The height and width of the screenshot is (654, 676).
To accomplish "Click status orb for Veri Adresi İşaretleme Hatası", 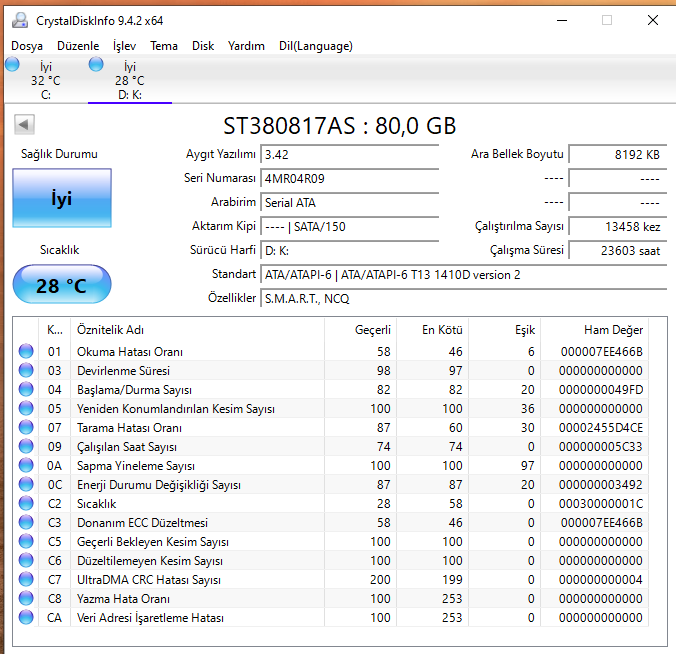I will (x=26, y=617).
